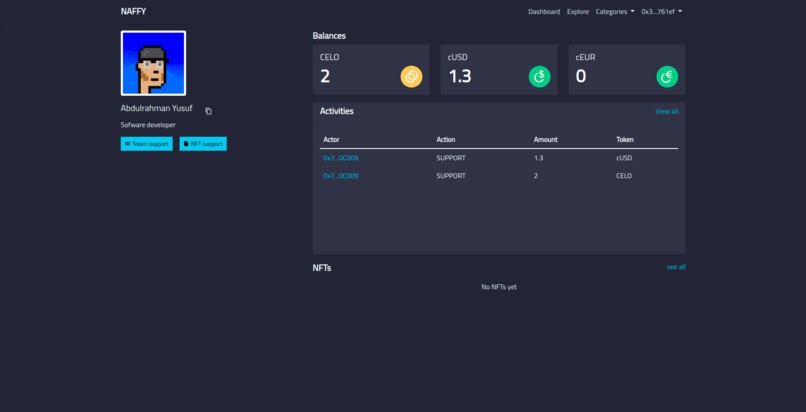The height and width of the screenshot is (412, 806).
Task: Click see all NFTs link
Action: point(676,267)
